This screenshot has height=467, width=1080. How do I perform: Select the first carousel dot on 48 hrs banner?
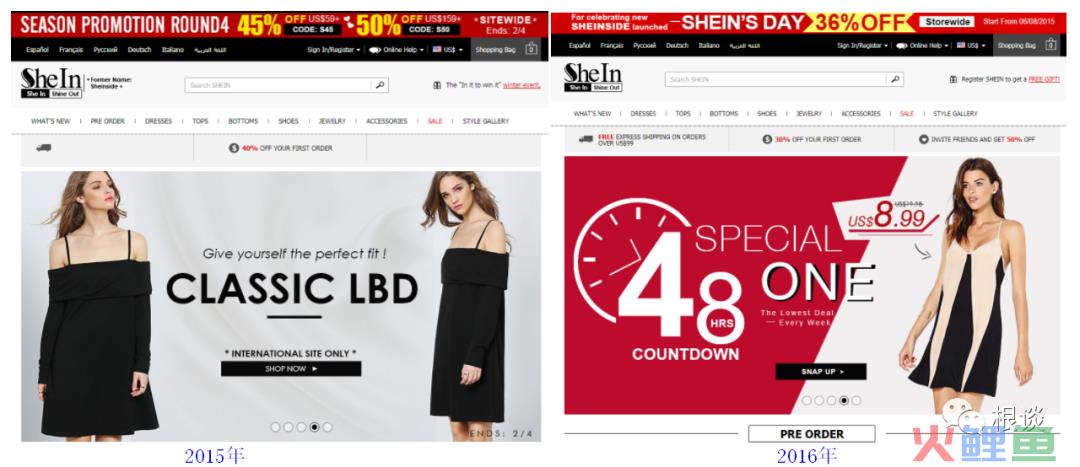click(x=806, y=400)
